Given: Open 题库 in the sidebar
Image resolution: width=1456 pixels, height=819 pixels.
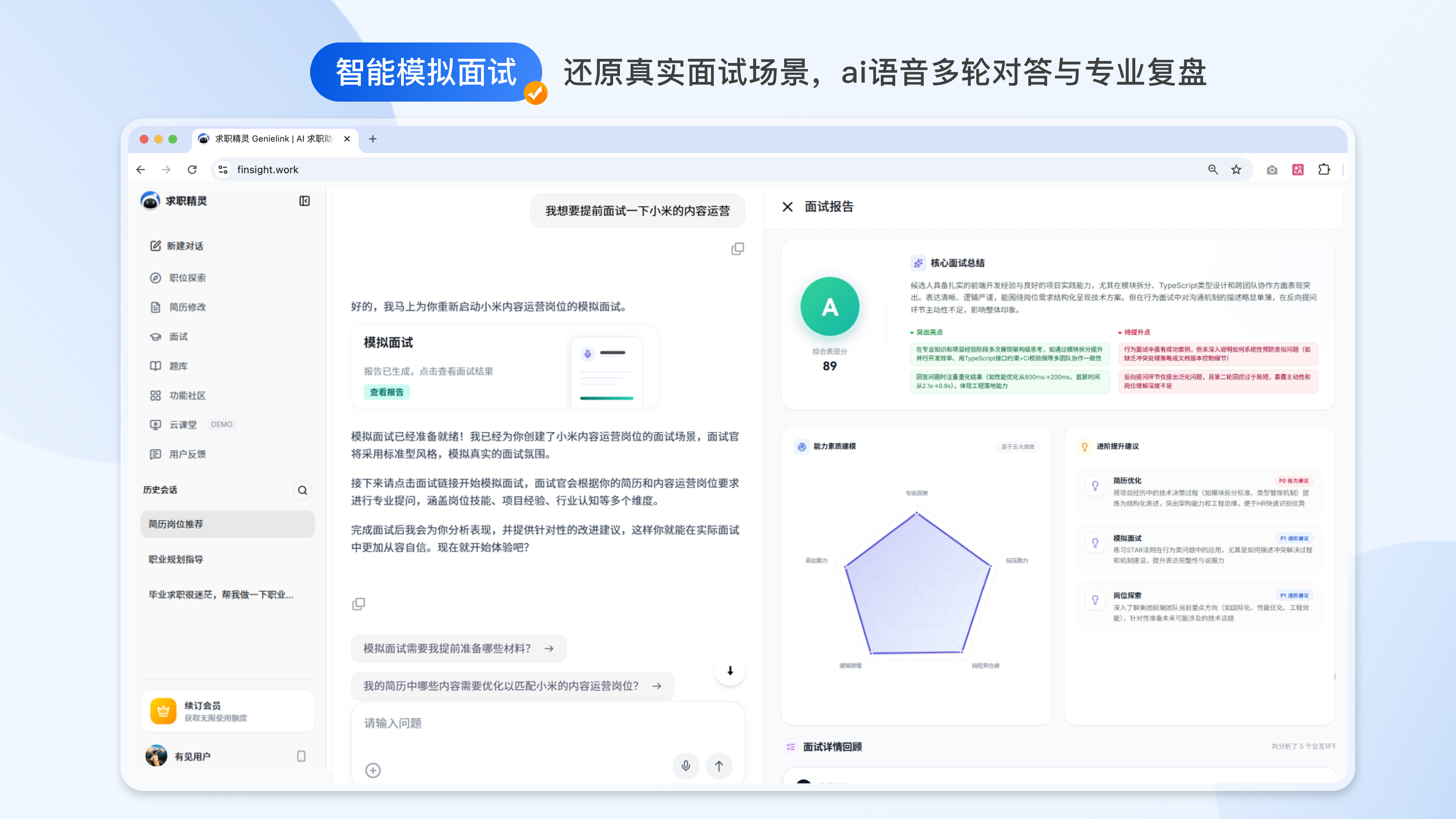Looking at the screenshot, I should pos(168,366).
